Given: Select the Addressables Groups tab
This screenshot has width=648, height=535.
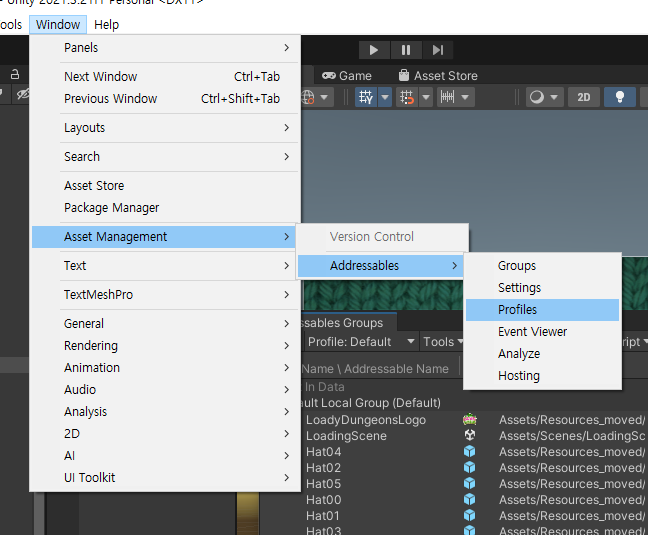Looking at the screenshot, I should coord(349,323).
